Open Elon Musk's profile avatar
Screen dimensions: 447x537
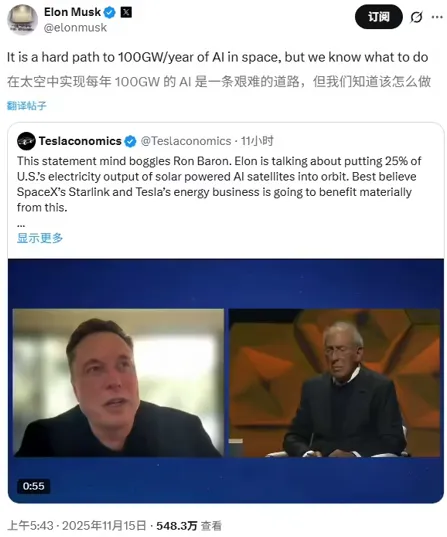click(x=22, y=20)
